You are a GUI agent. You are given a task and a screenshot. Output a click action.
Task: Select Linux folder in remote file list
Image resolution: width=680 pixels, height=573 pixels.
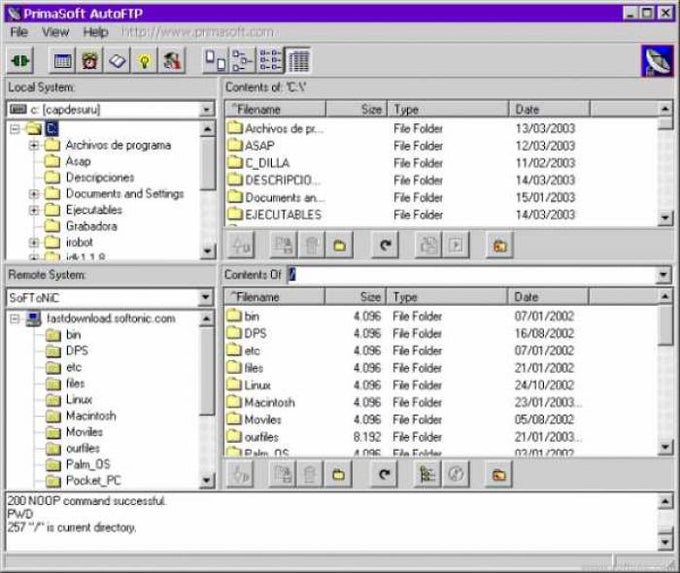click(258, 385)
